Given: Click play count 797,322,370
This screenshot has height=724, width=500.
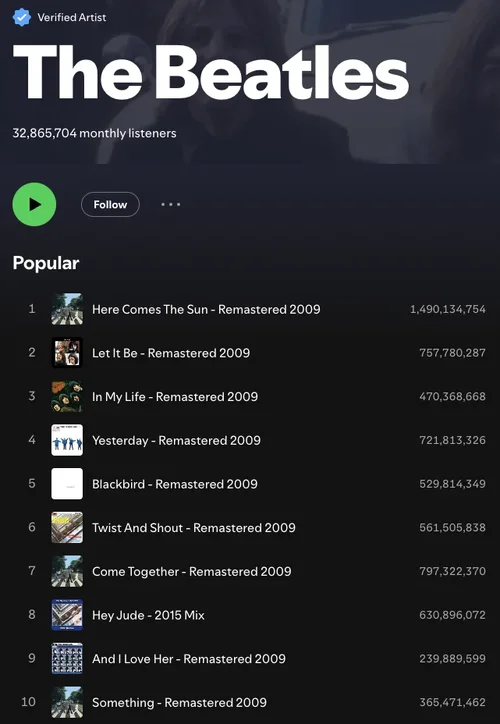Looking at the screenshot, I should coord(452,571).
